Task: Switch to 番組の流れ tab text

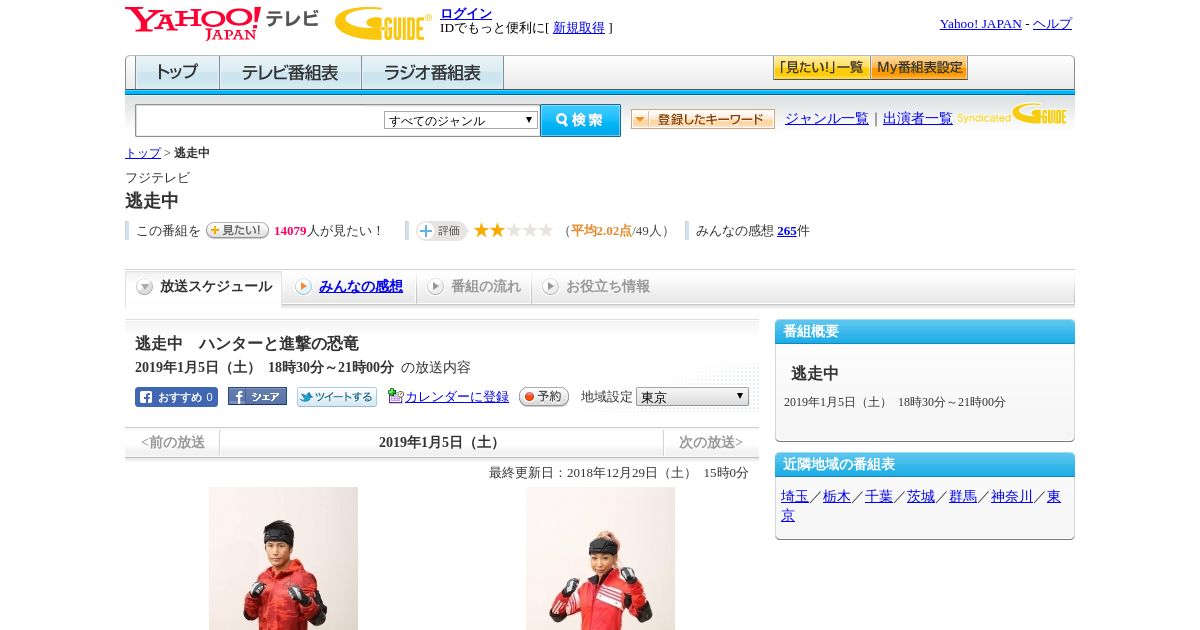Action: tap(486, 287)
